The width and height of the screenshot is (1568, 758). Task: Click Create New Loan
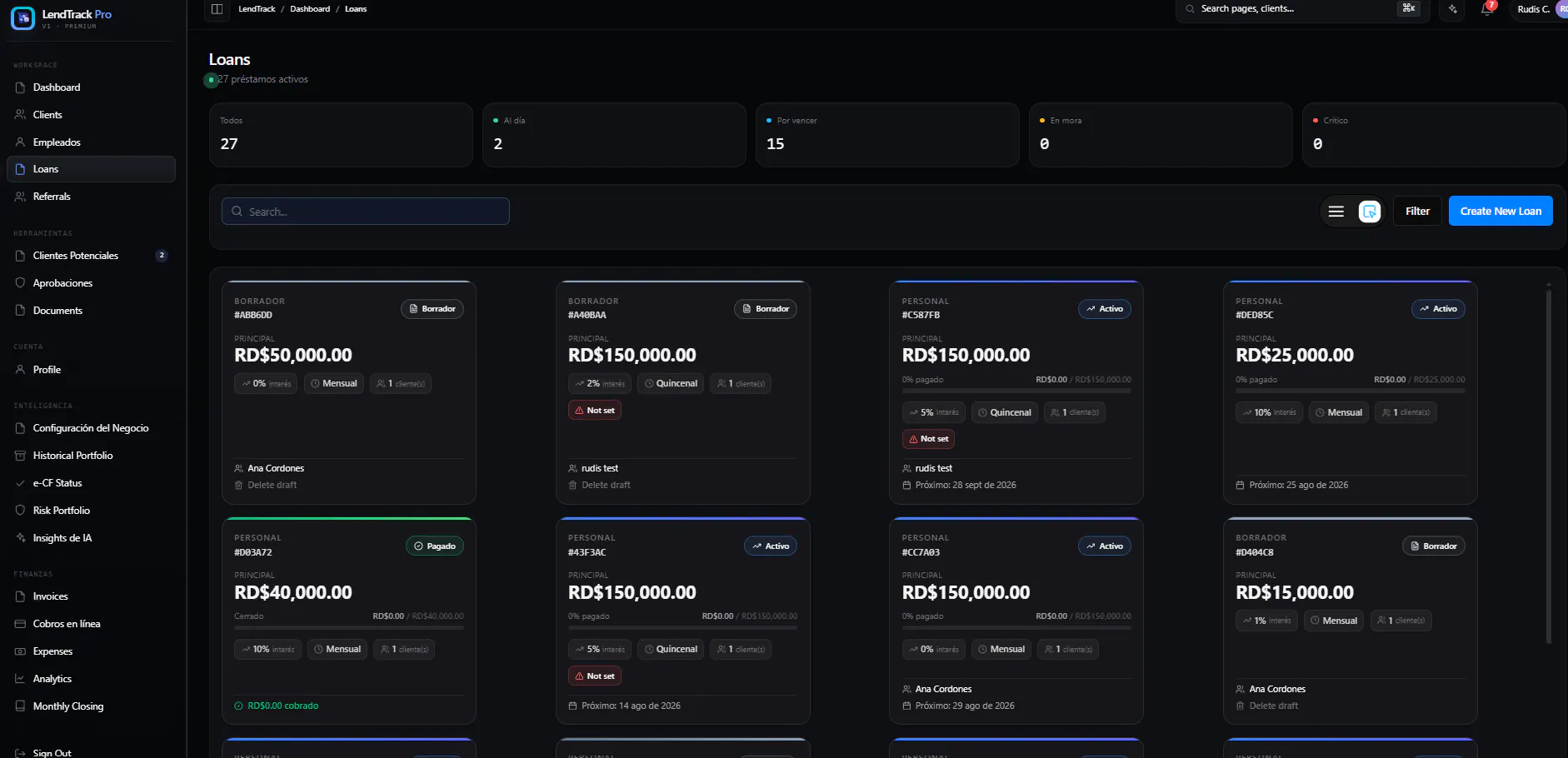1501,212
